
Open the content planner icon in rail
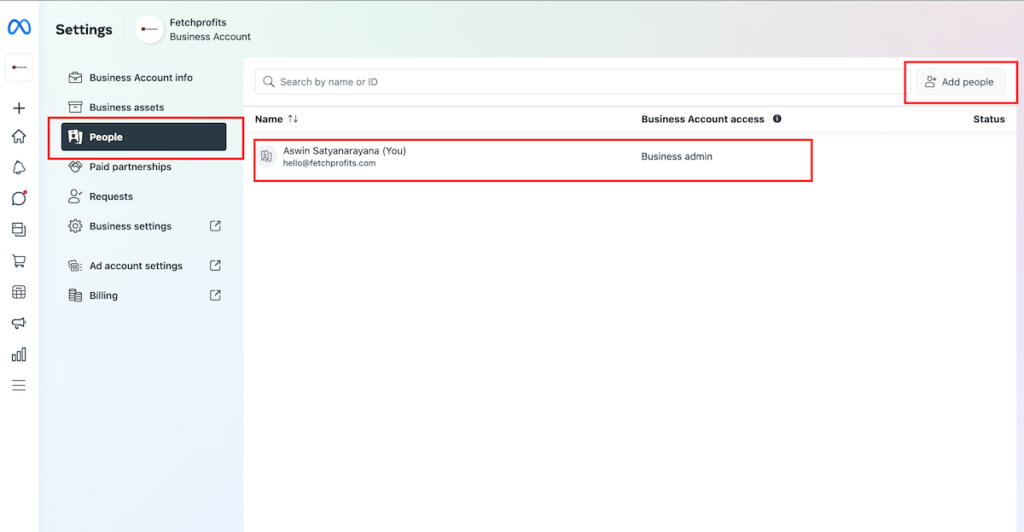tap(19, 229)
